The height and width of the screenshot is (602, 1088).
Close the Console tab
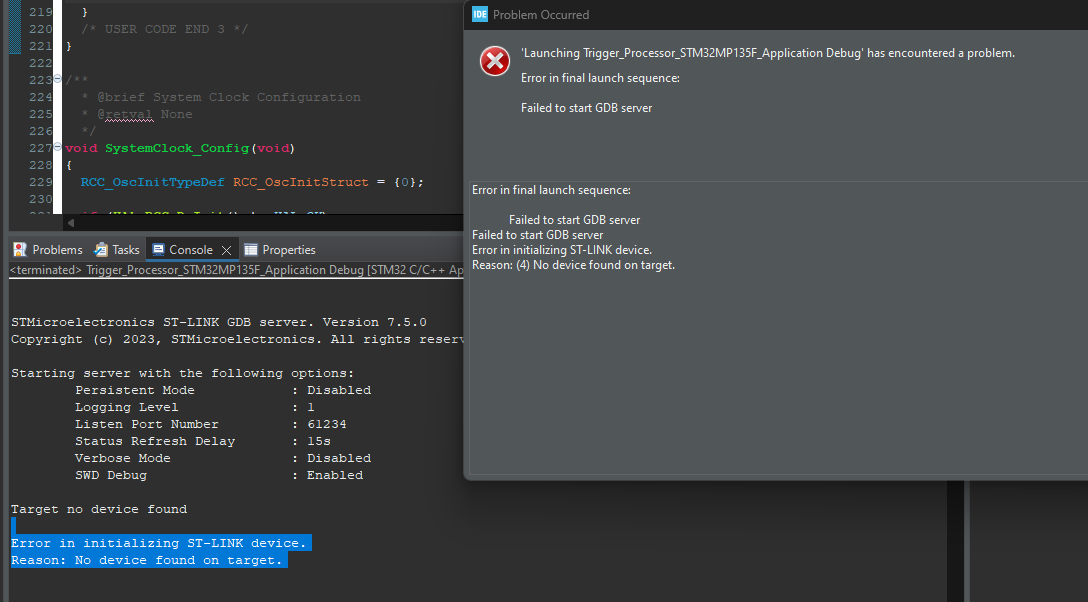pyautogui.click(x=226, y=250)
